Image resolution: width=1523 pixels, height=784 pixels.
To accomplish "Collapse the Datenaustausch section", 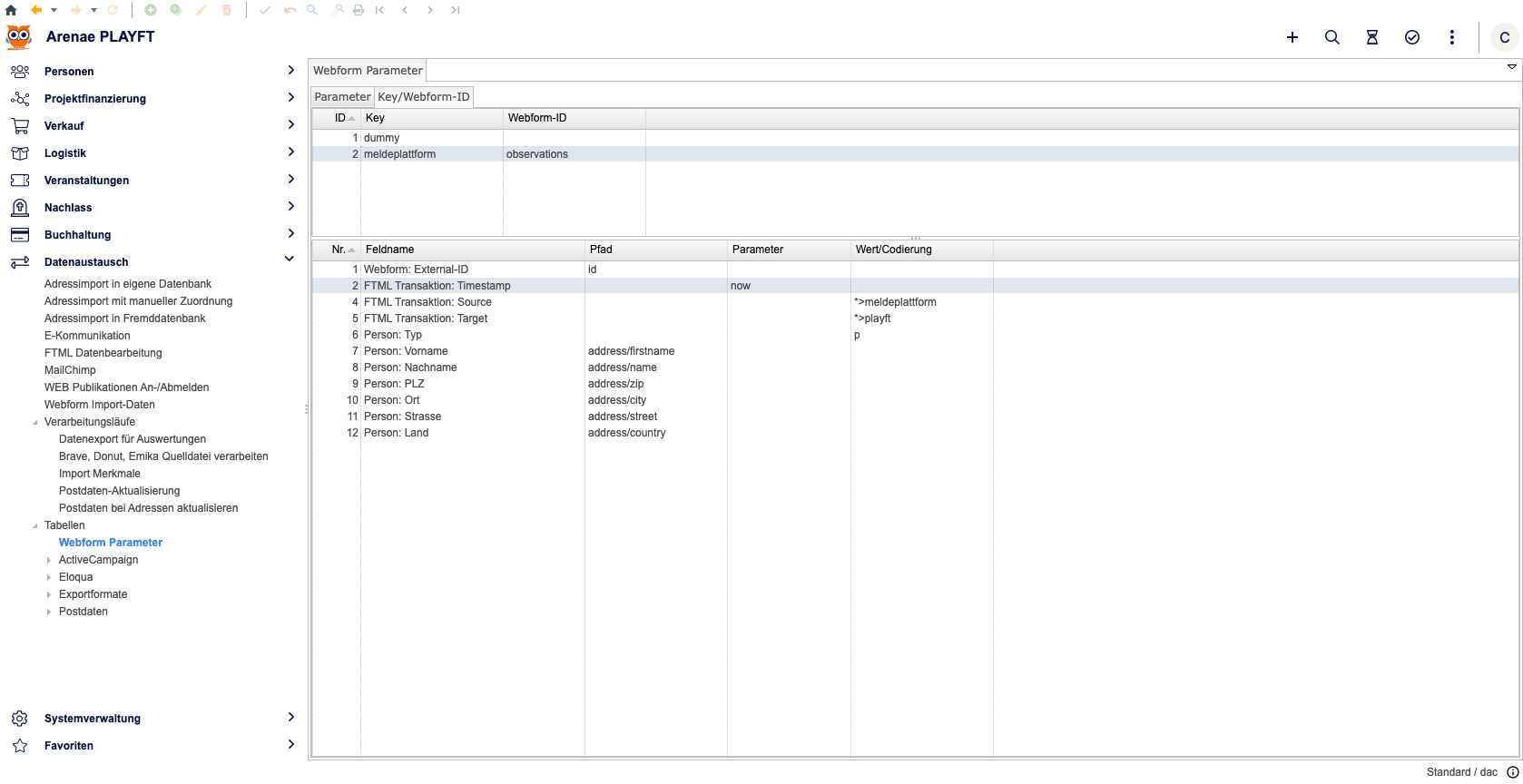I will point(290,260).
